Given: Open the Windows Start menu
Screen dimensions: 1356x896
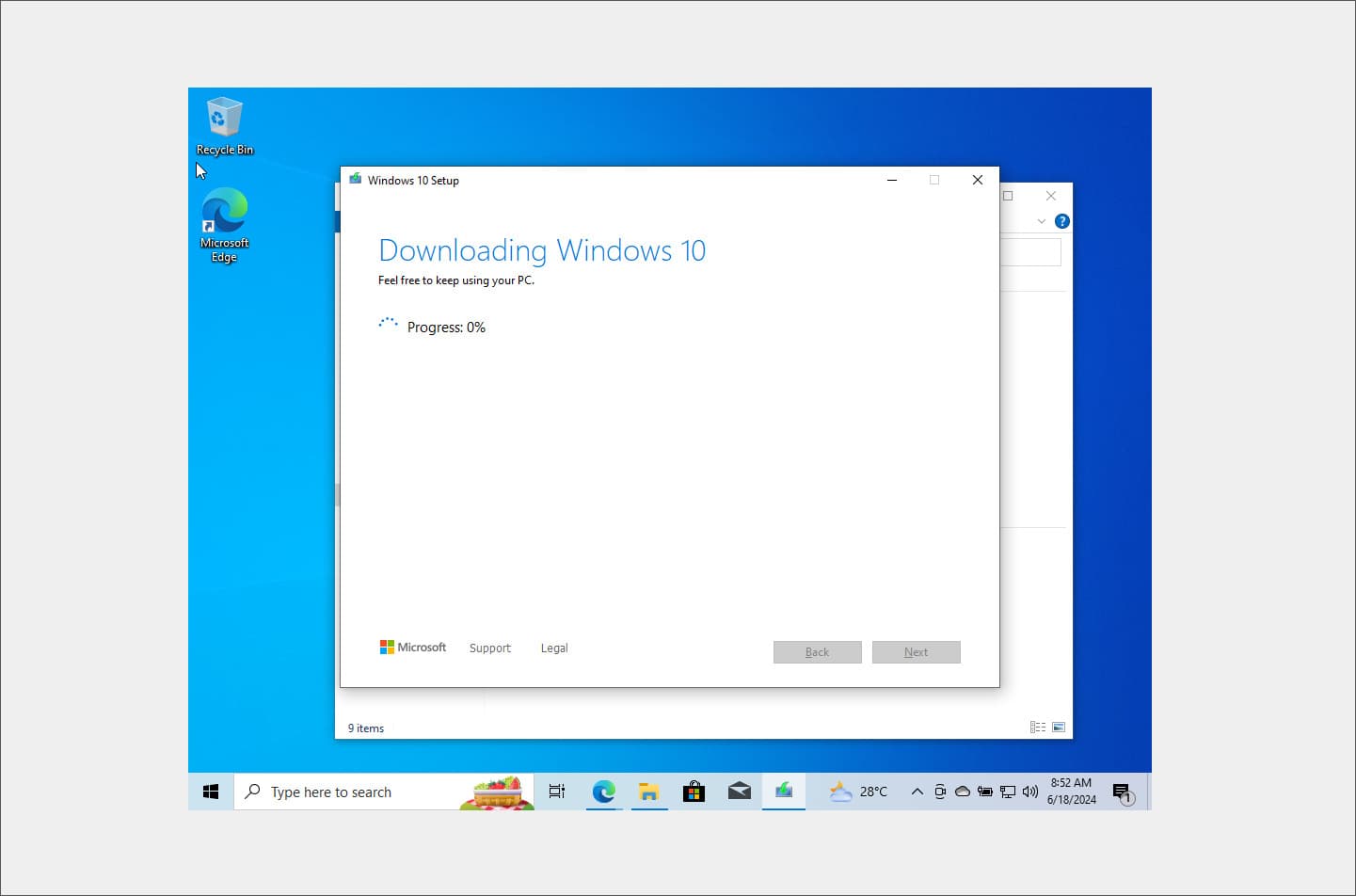Looking at the screenshot, I should (211, 792).
